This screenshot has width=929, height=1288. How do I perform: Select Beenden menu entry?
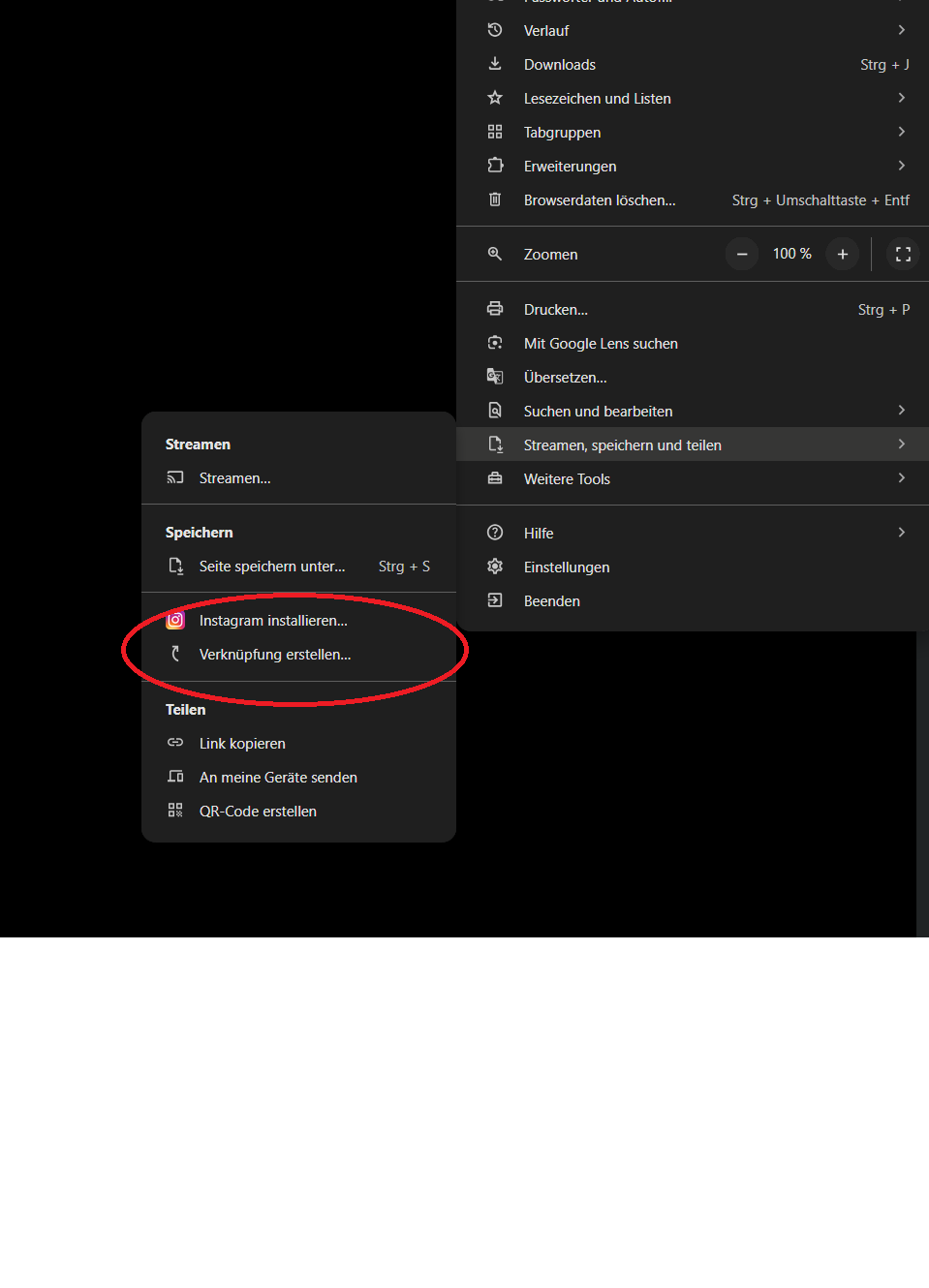coord(693,600)
